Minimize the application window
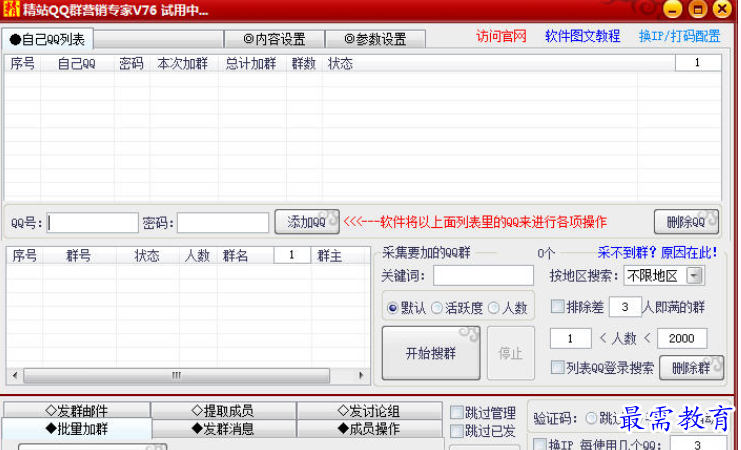The height and width of the screenshot is (450, 741). click(x=673, y=9)
